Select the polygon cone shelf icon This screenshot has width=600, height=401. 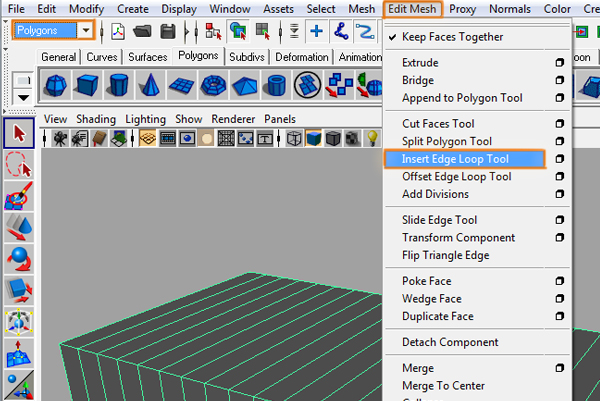pyautogui.click(x=151, y=86)
